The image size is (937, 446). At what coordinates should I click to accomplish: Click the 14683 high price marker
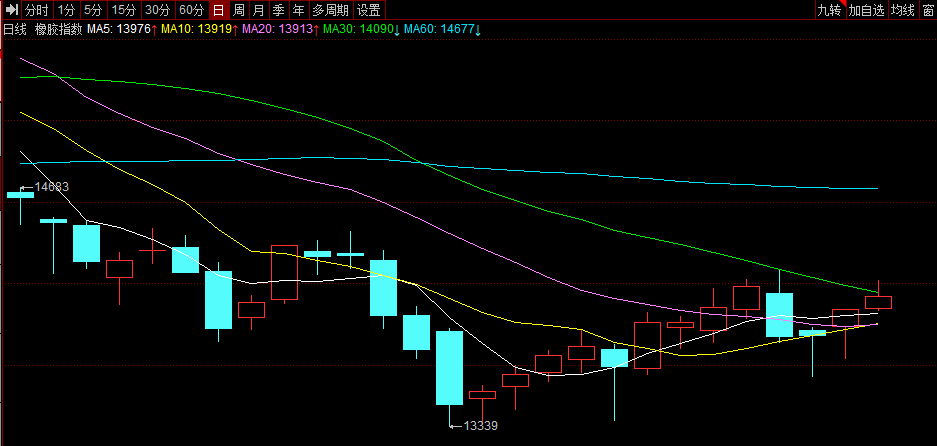tap(51, 187)
